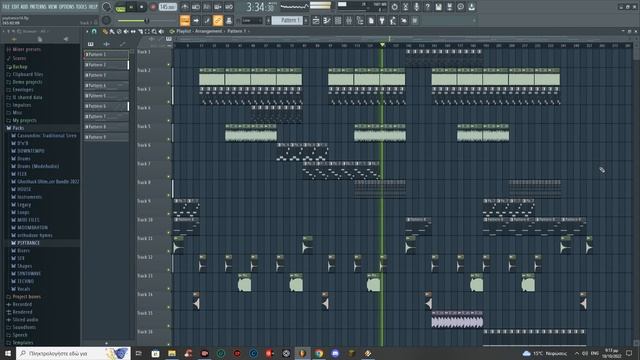The height and width of the screenshot is (360, 640).
Task: Open the EDIT menu
Action: (x=16, y=7)
